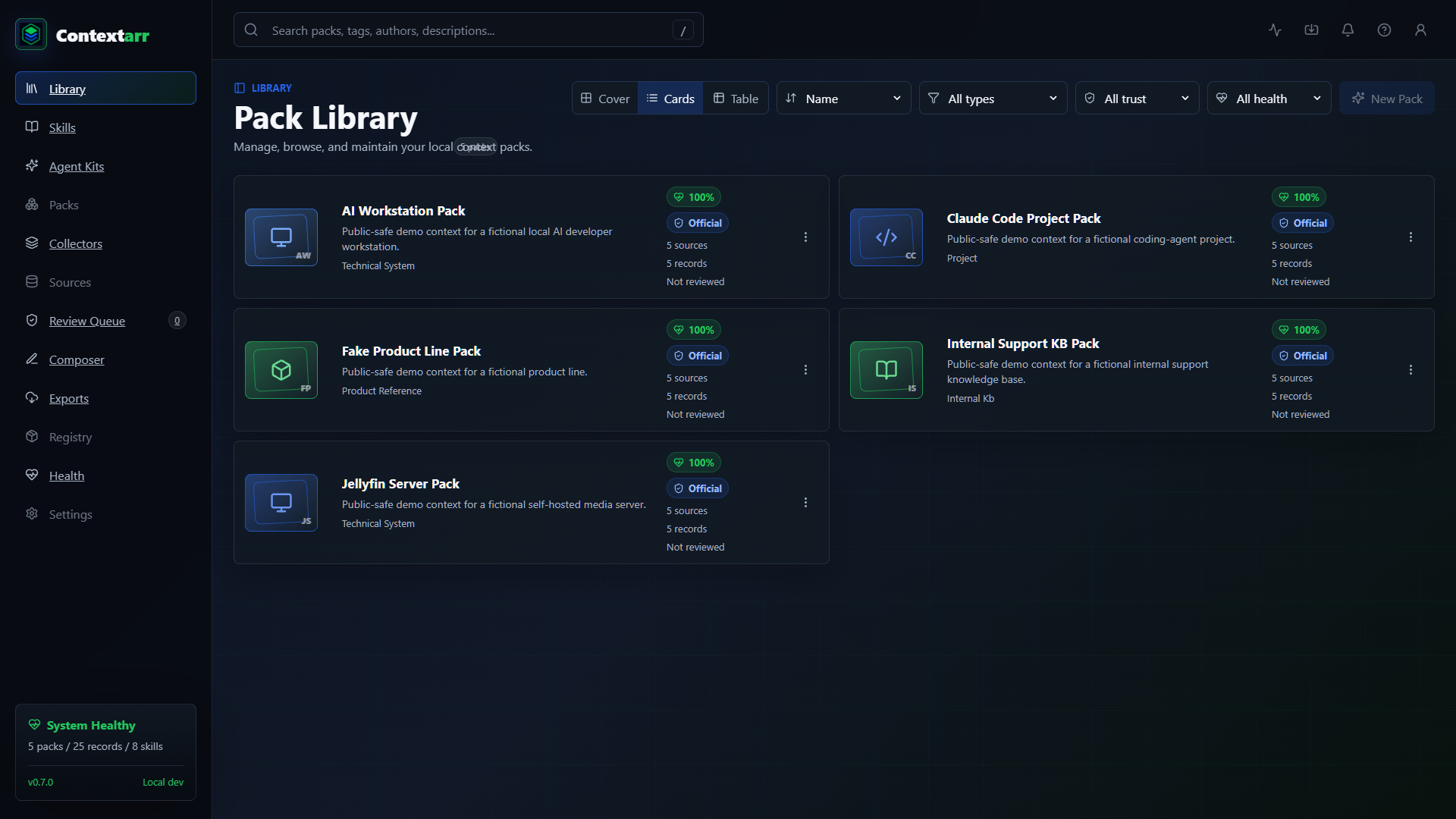Switch to Cover view
This screenshot has width=1456, height=819.
(x=605, y=99)
